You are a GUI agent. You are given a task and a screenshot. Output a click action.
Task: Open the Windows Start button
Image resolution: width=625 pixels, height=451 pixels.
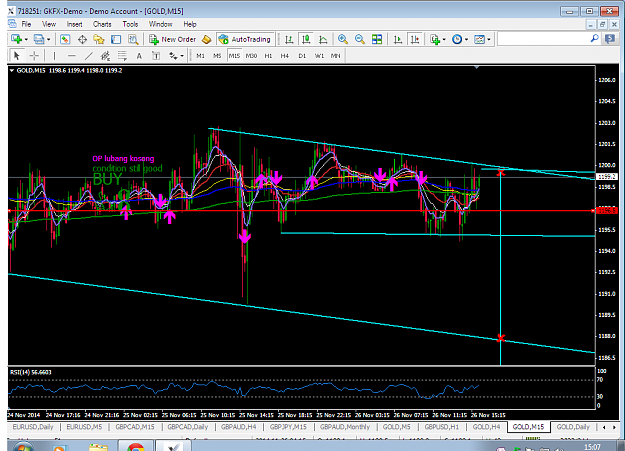point(22,446)
